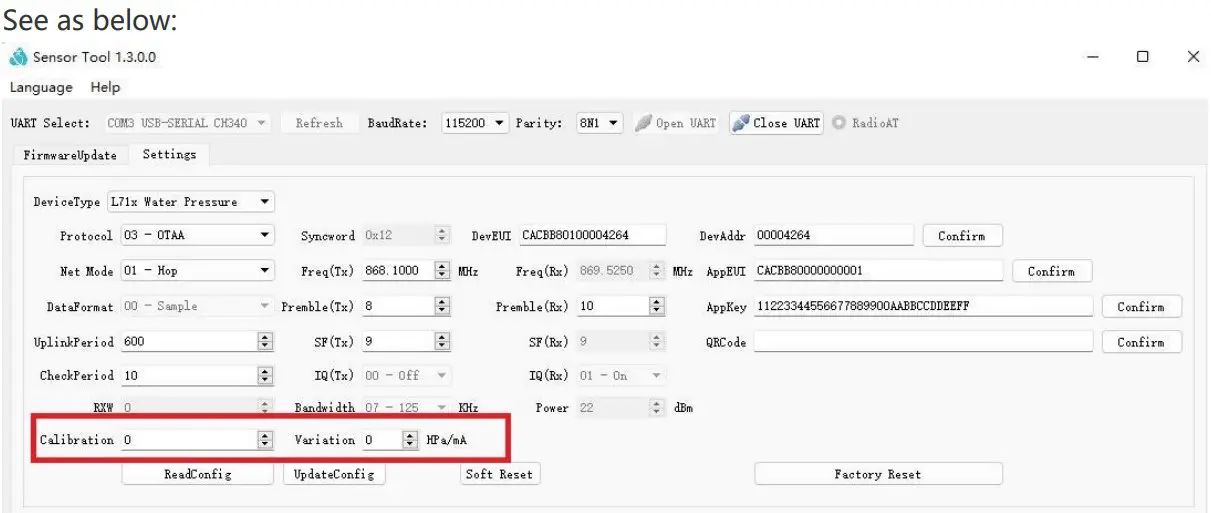Click the Premble(Tx) stepper arrows
1211x513 pixels.
pos(442,306)
